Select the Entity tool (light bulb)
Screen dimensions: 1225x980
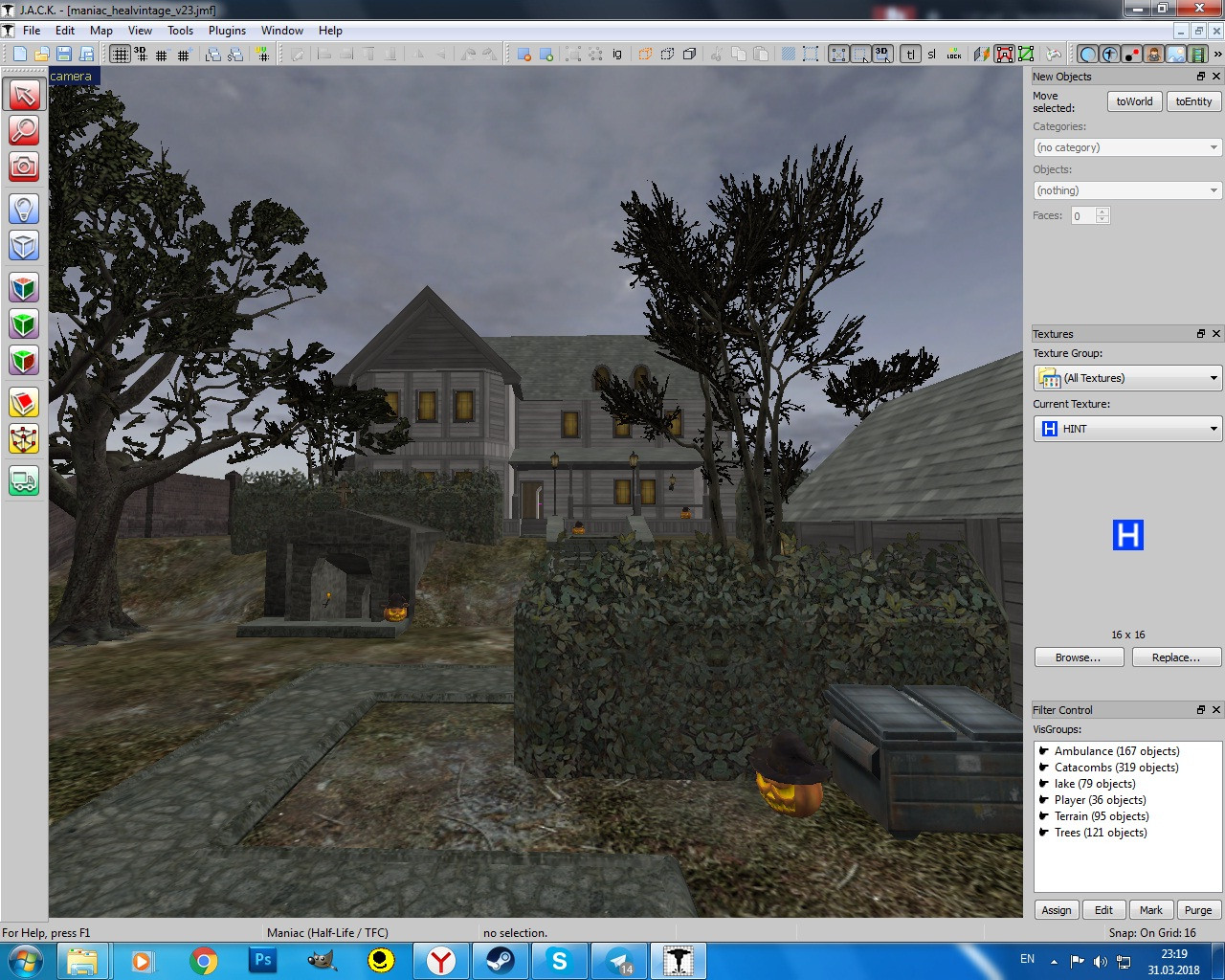point(24,208)
